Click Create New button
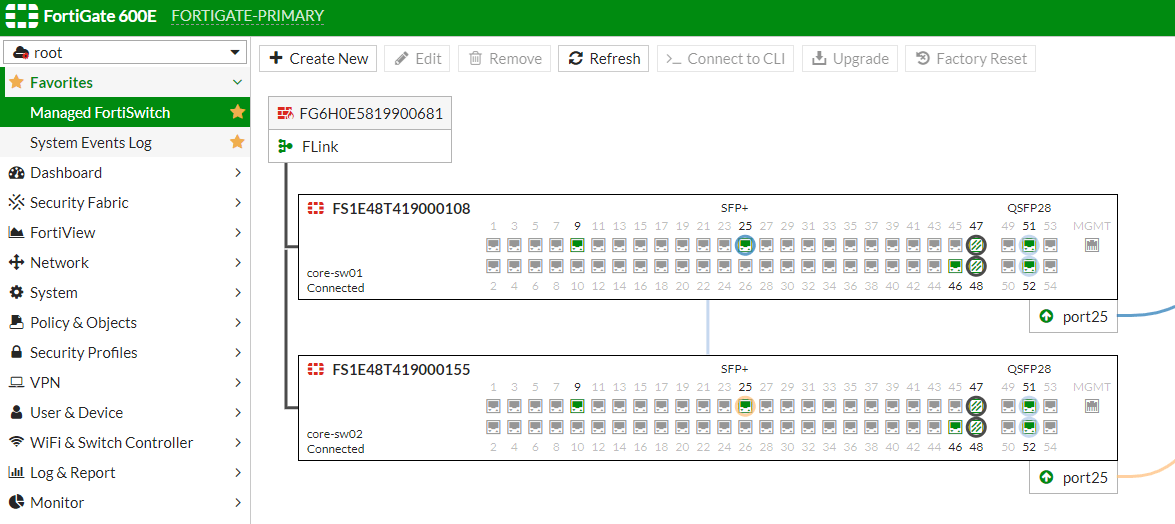Image resolution: width=1175 pixels, height=524 pixels. click(x=318, y=58)
